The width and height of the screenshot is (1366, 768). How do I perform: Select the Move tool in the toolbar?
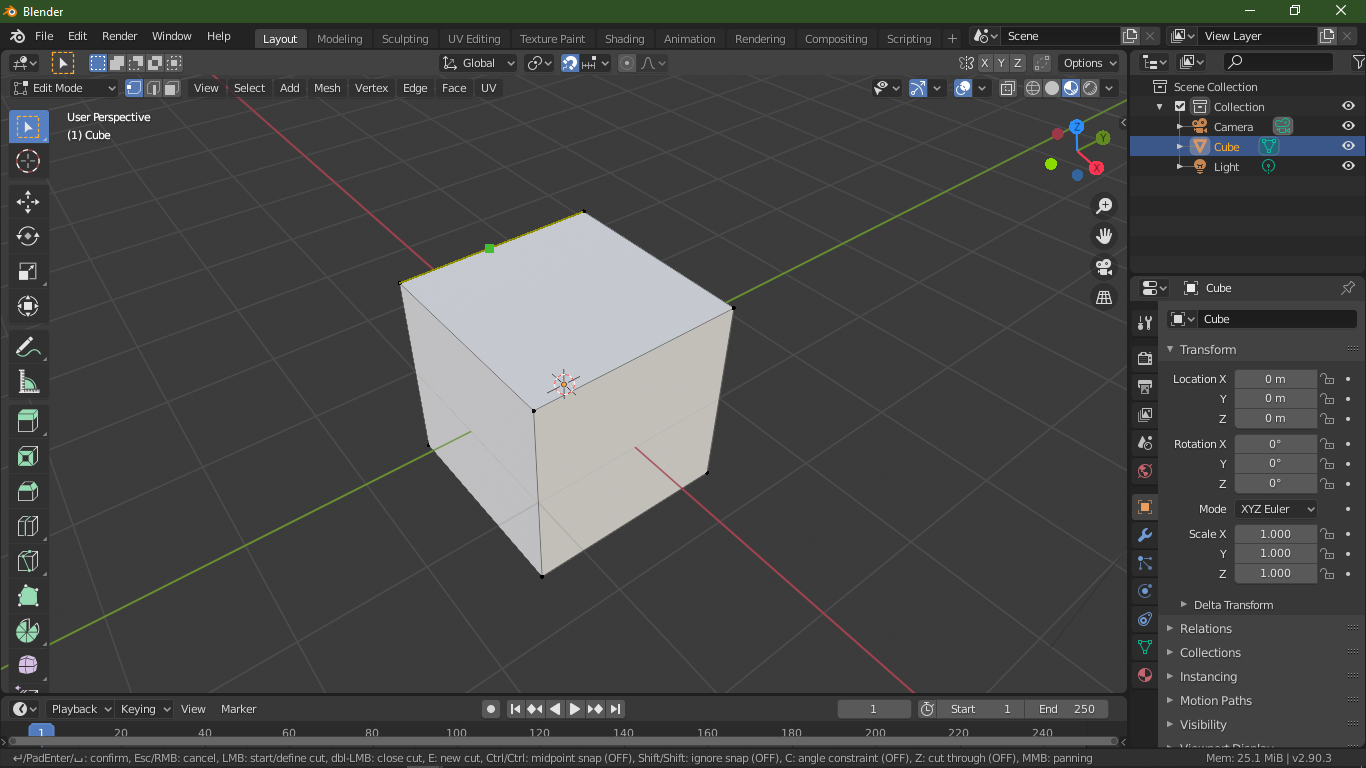(28, 201)
